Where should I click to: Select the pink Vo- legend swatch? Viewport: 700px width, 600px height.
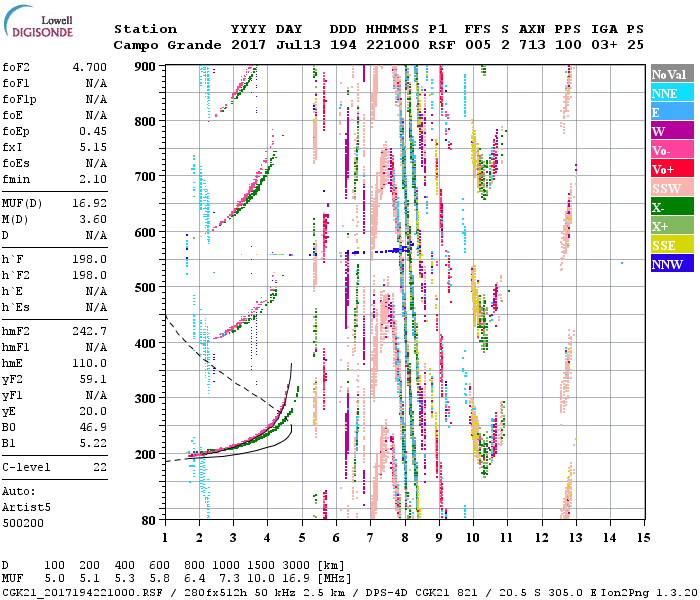click(x=671, y=150)
